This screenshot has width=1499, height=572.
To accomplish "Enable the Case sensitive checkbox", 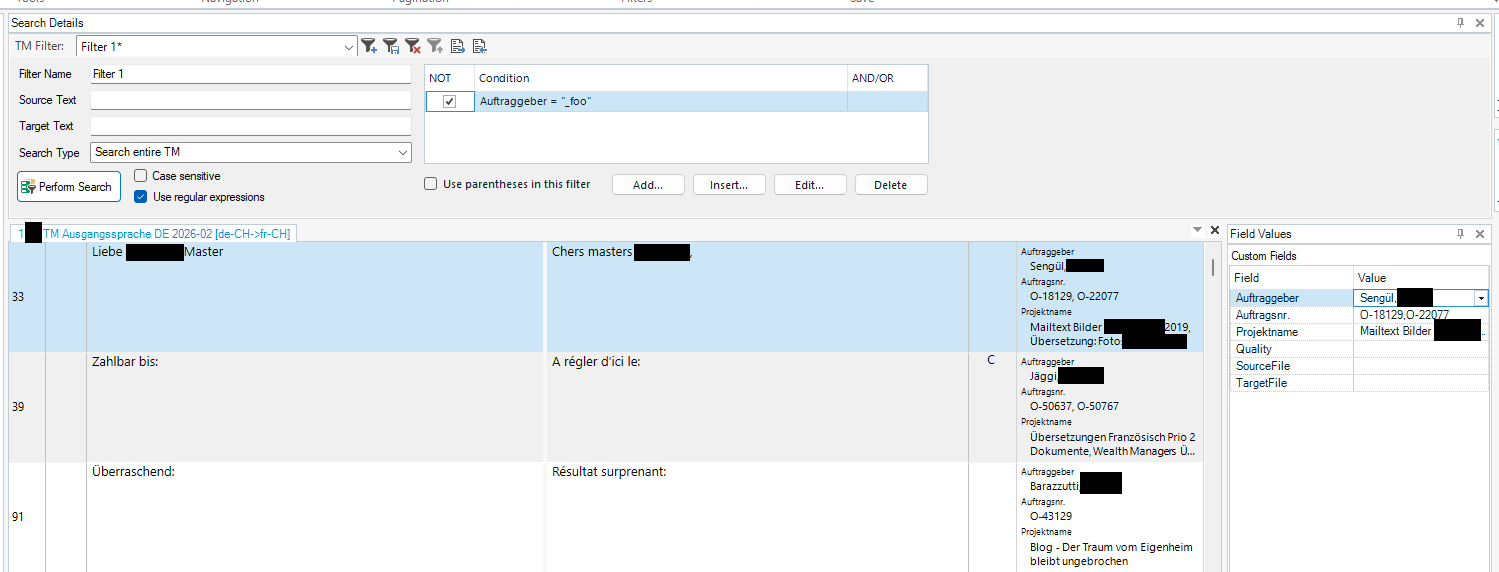I will [x=141, y=176].
